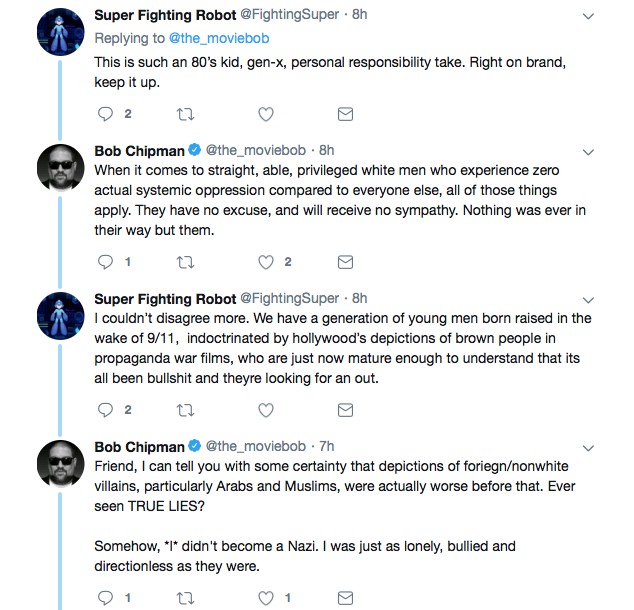Like the 'I couldn't disagree more' tweet

(x=266, y=410)
